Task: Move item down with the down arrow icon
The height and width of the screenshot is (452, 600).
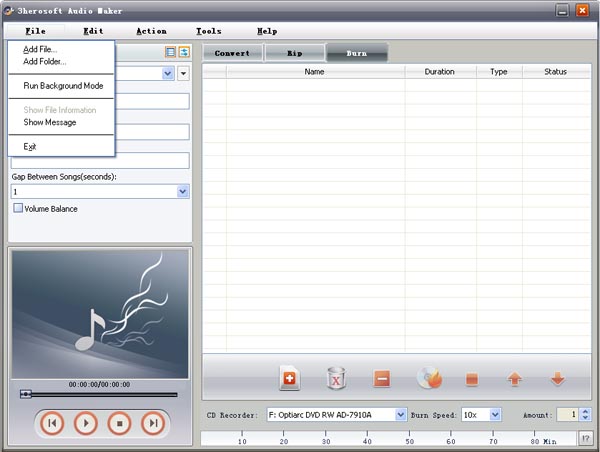Action: pos(558,380)
